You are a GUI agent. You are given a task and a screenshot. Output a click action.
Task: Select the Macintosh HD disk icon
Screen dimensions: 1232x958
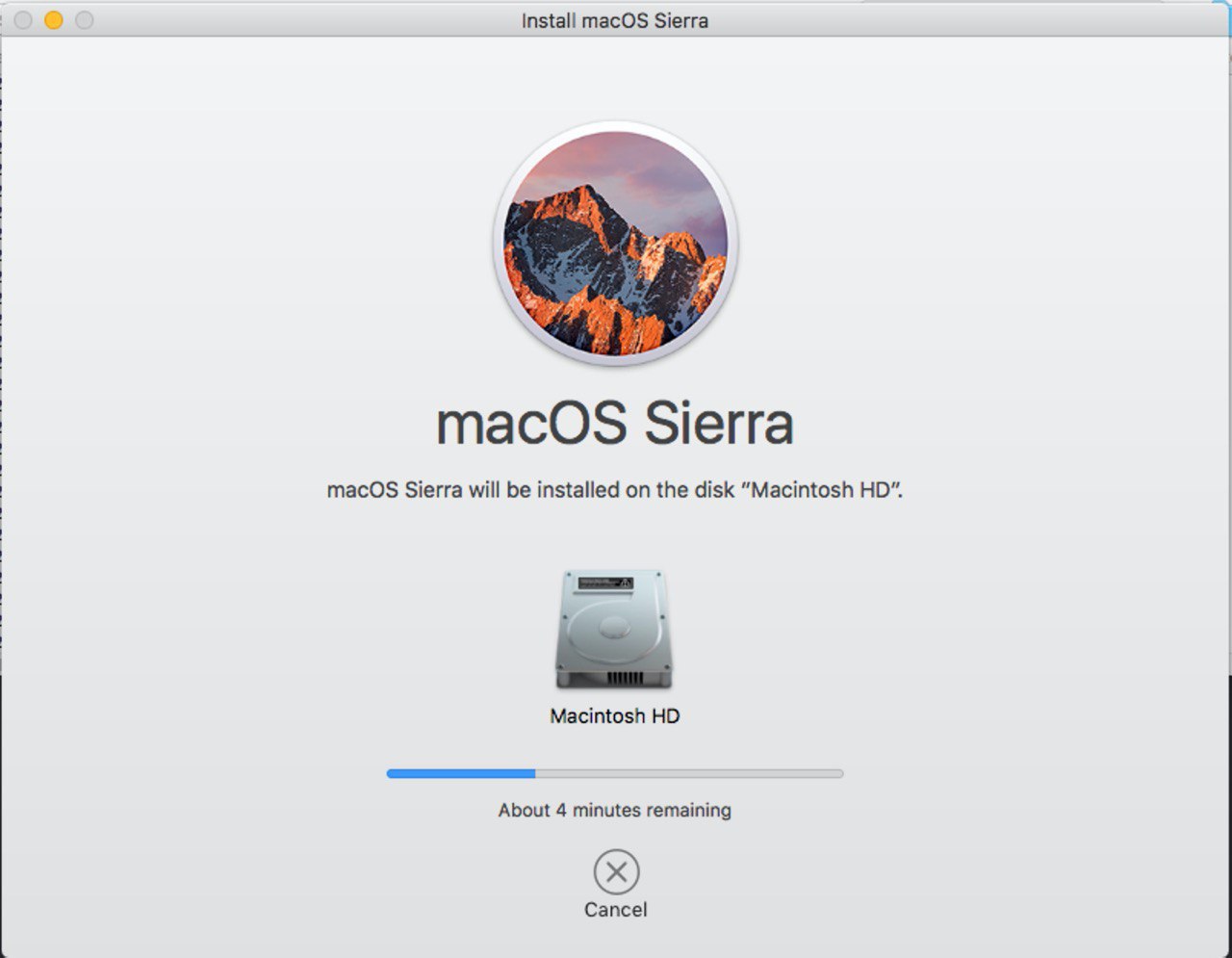(x=614, y=630)
